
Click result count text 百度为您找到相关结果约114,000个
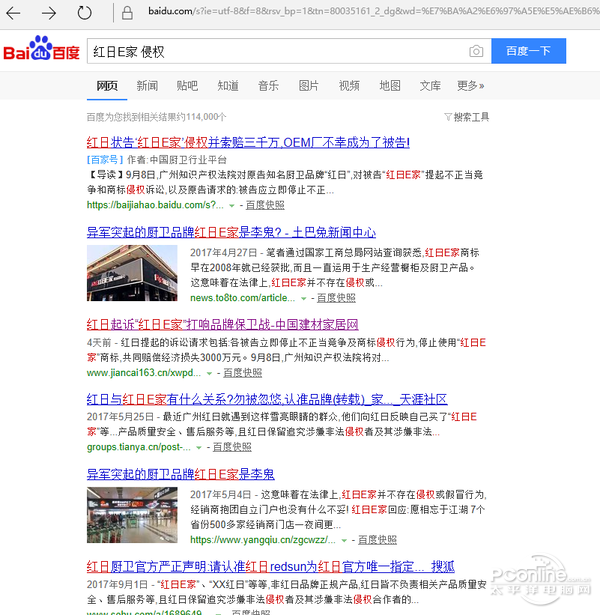tap(156, 117)
